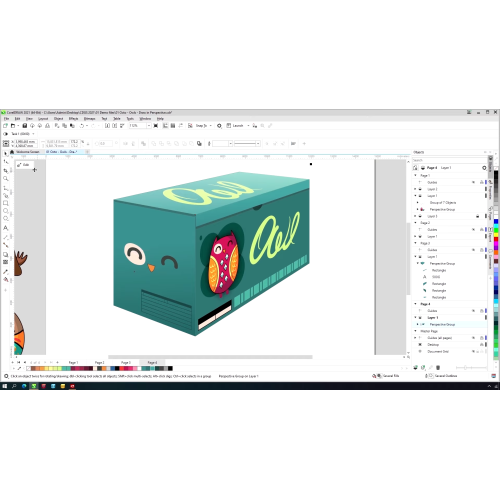Toggle Show Rulers button in toolbar

point(165,126)
